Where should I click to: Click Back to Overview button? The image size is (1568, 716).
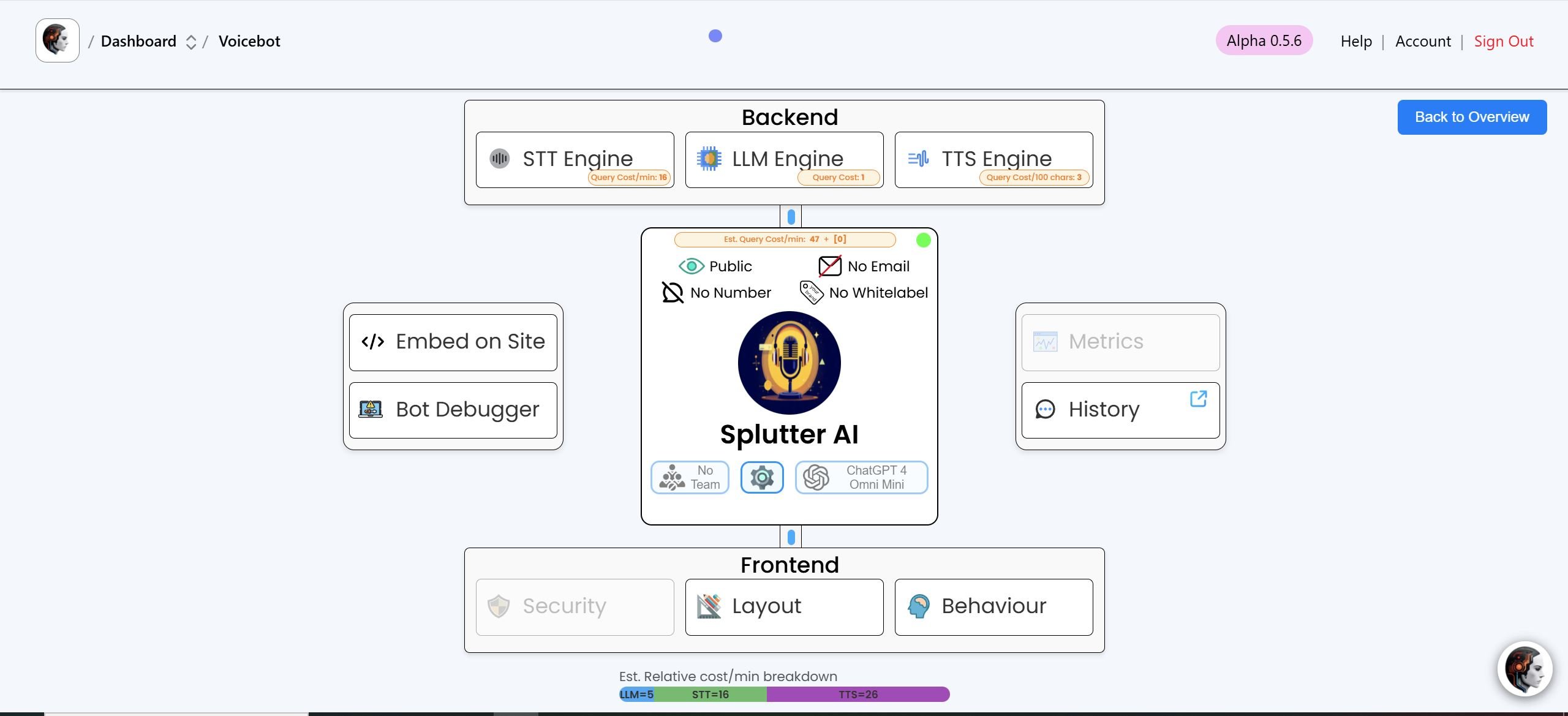point(1472,117)
